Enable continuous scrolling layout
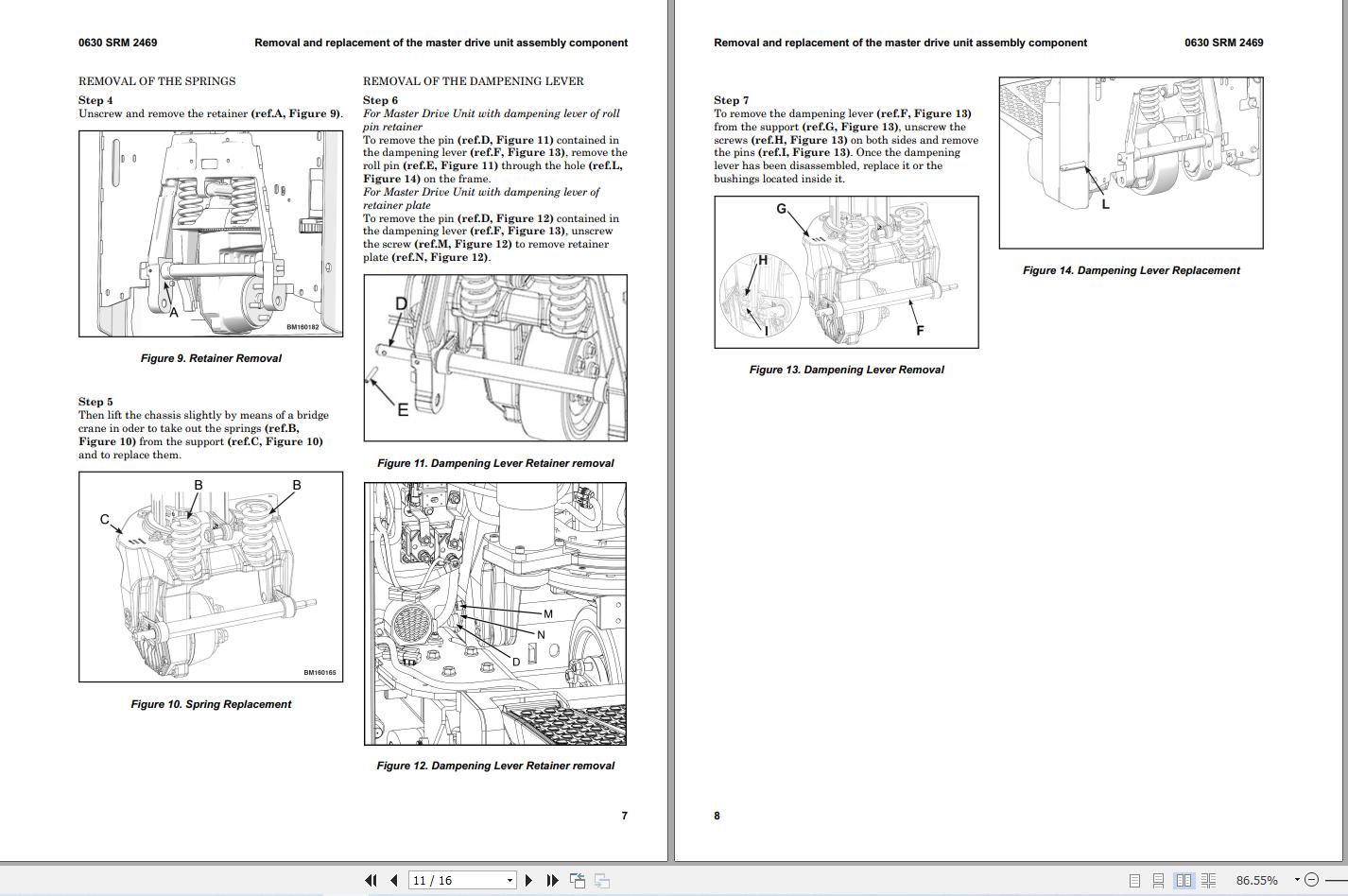Image resolution: width=1348 pixels, height=896 pixels. [1159, 880]
